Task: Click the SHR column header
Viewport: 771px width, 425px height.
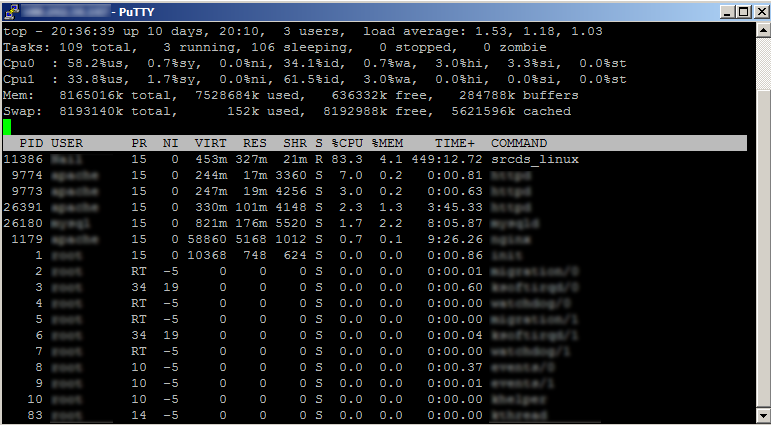Action: click(295, 144)
